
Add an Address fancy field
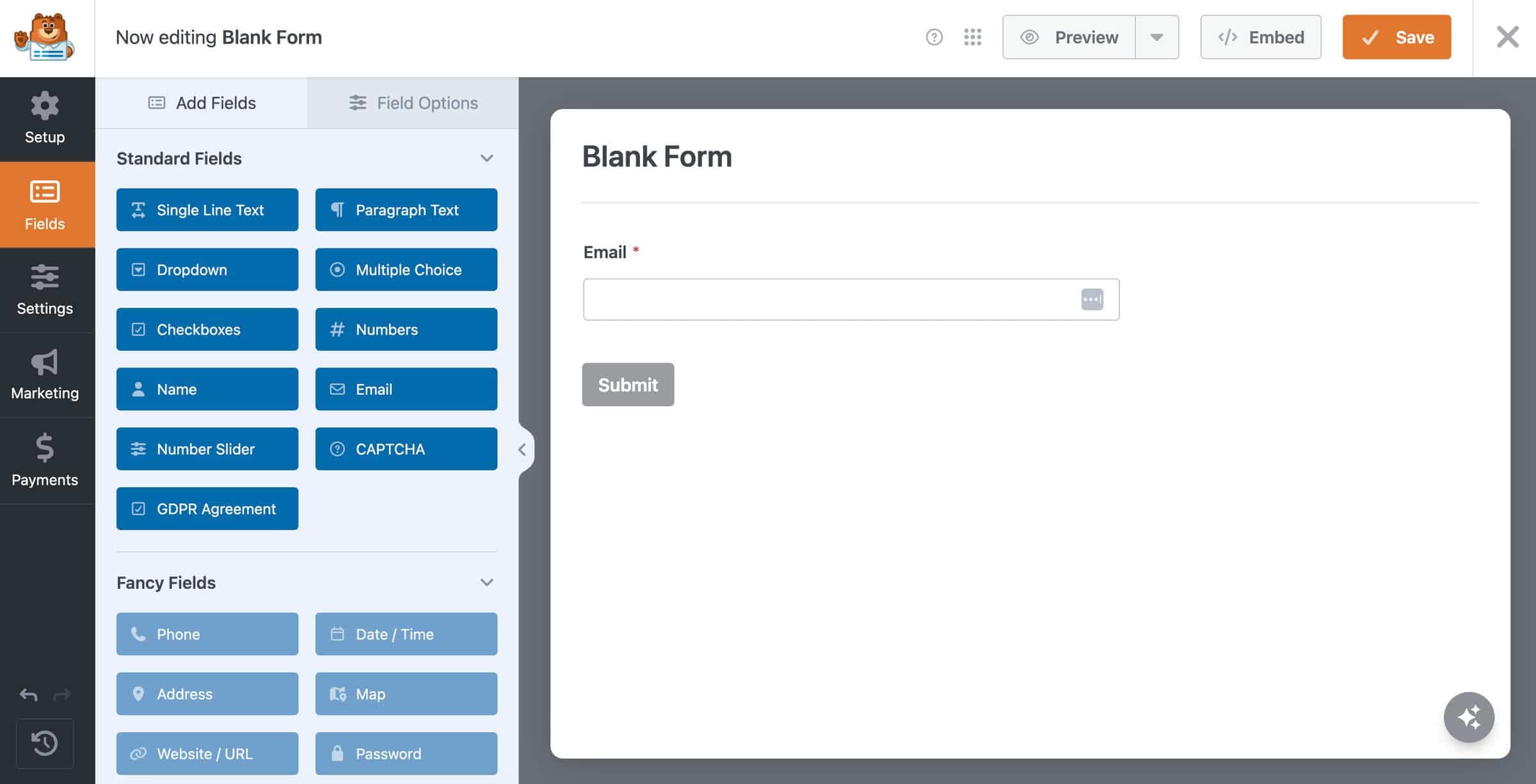coord(207,694)
